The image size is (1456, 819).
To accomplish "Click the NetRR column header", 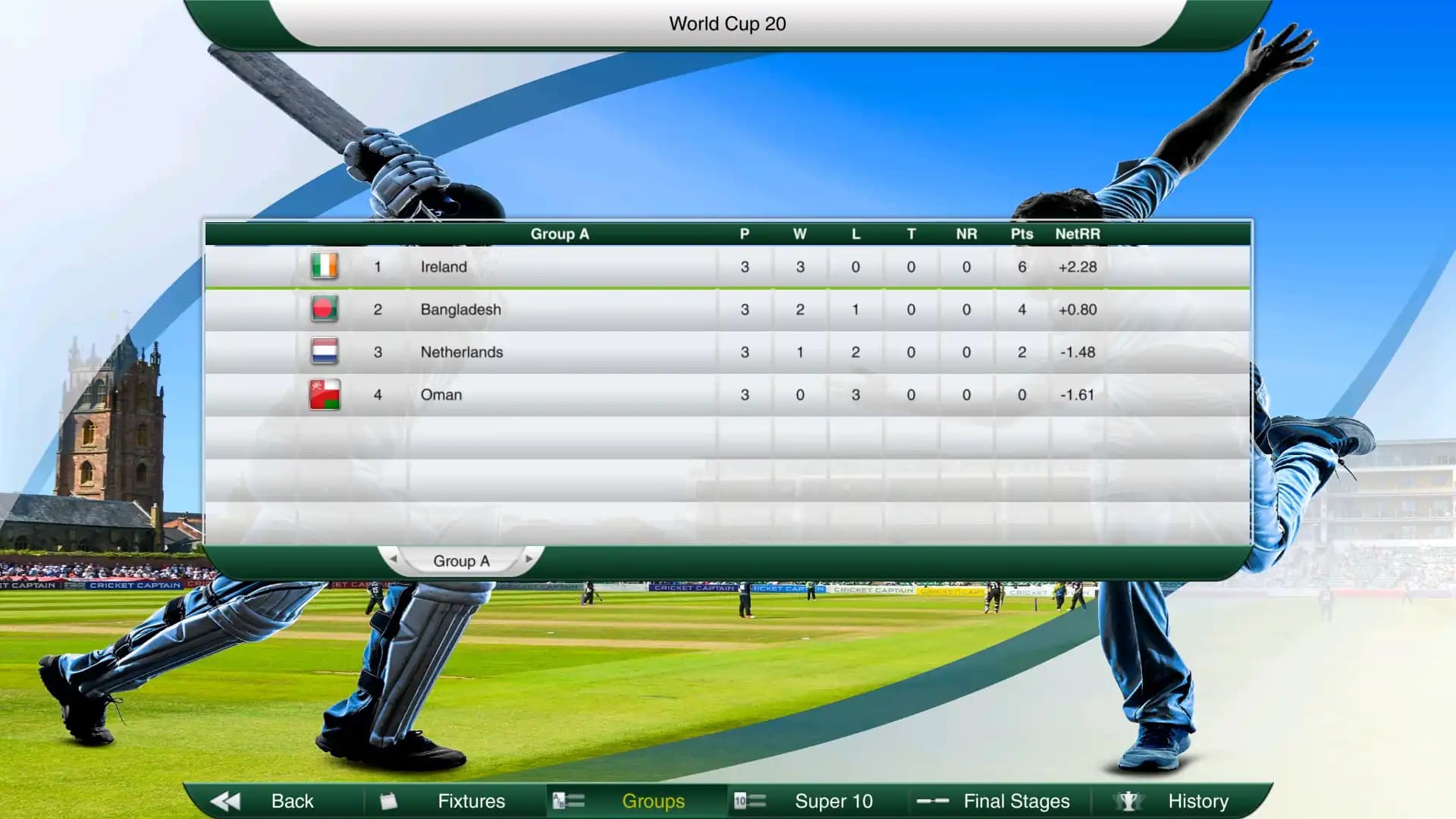I will 1078,234.
